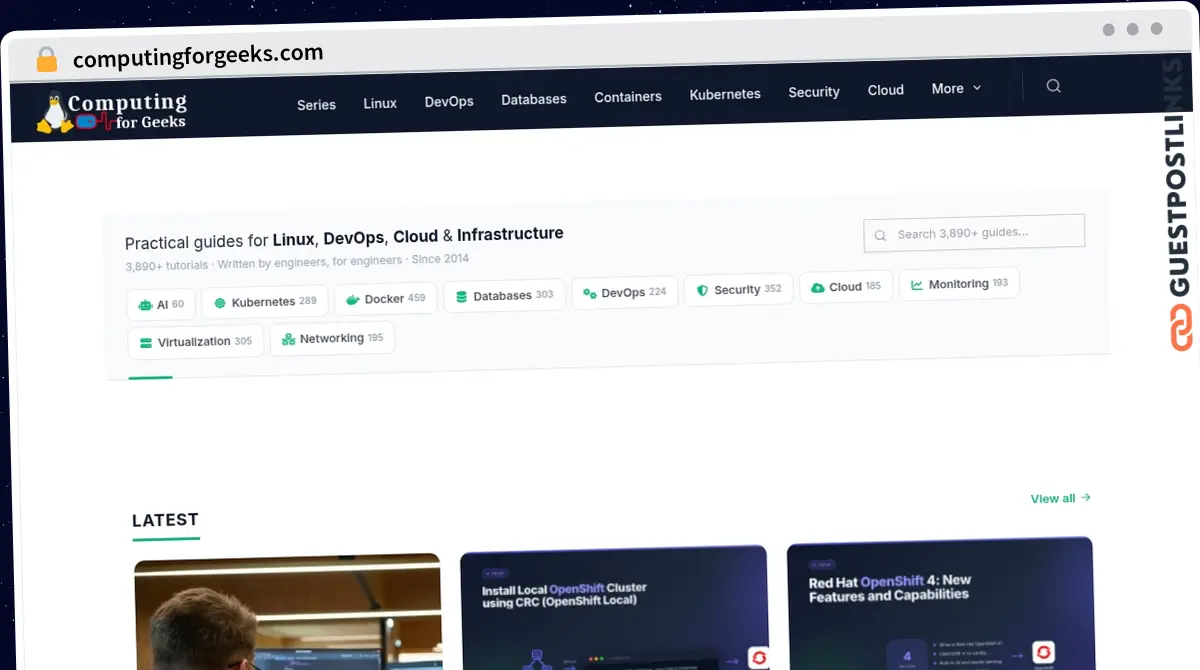The image size is (1200, 670).
Task: Open the Red Hat OpenShift 4 article
Action: (940, 603)
